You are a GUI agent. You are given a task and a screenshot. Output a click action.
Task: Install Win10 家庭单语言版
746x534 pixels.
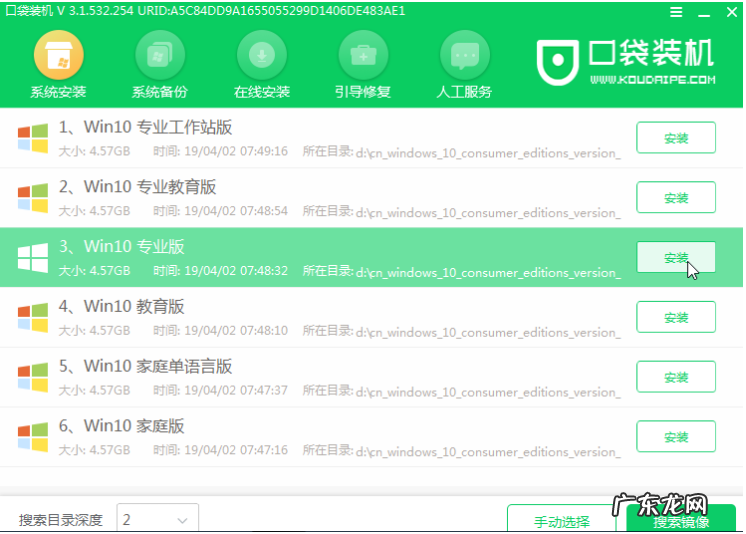676,377
